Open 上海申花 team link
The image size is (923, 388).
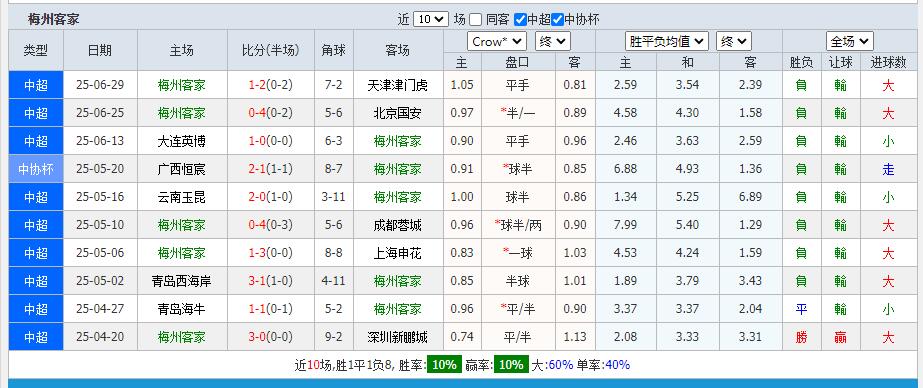click(397, 253)
